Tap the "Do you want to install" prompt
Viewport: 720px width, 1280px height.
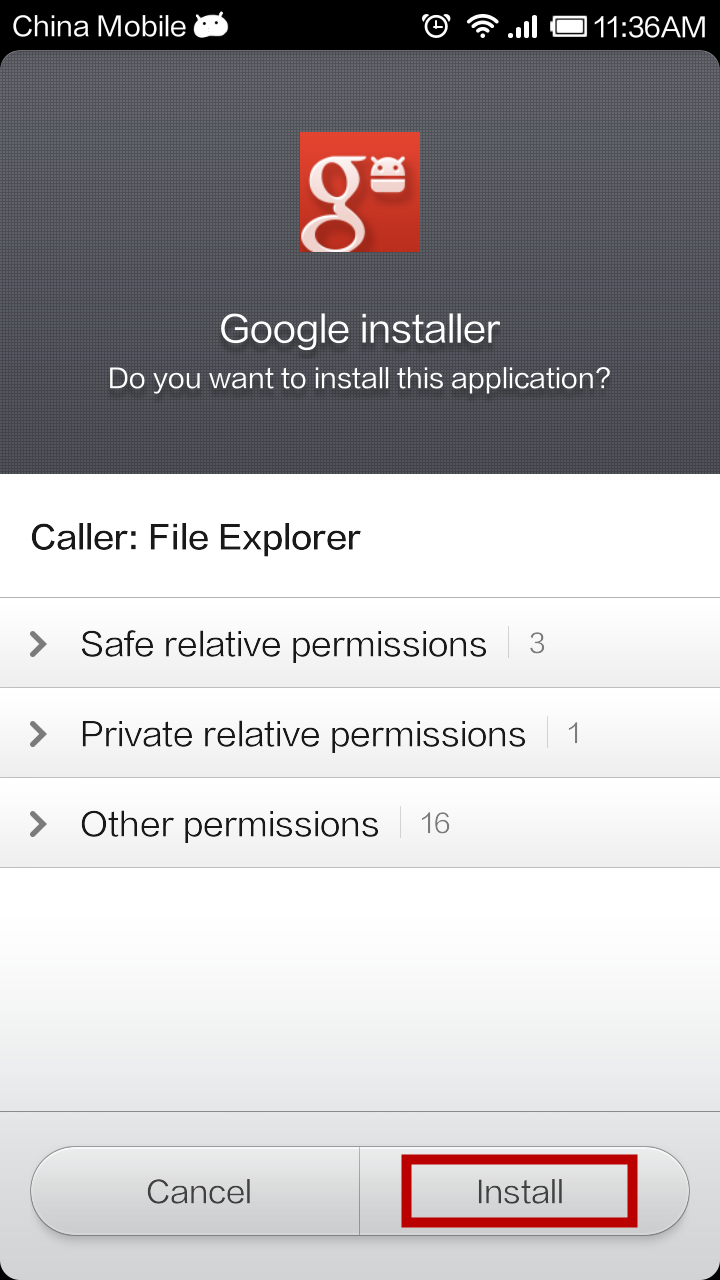coord(359,379)
